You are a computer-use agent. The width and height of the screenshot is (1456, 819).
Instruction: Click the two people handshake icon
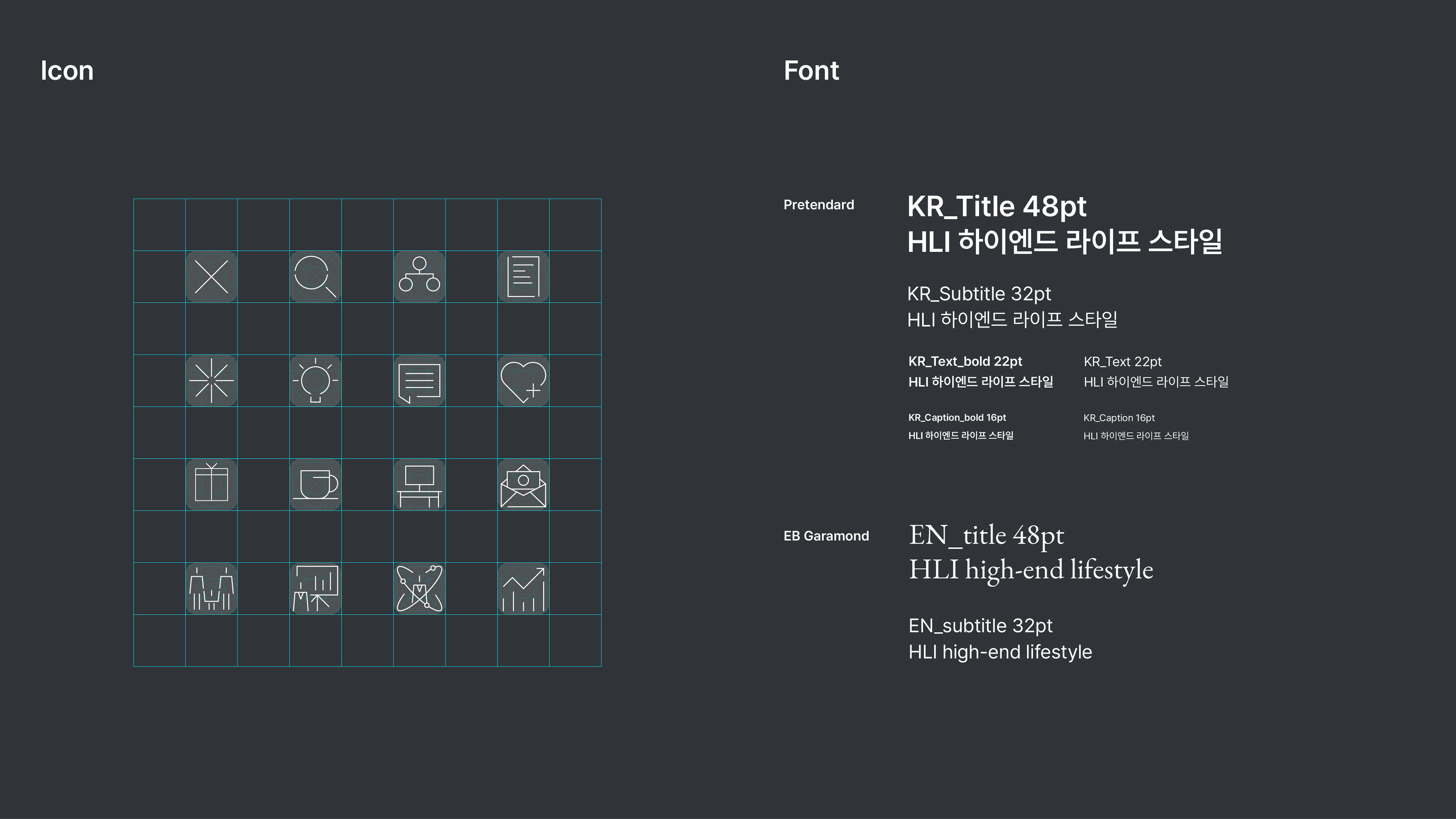[x=212, y=588]
